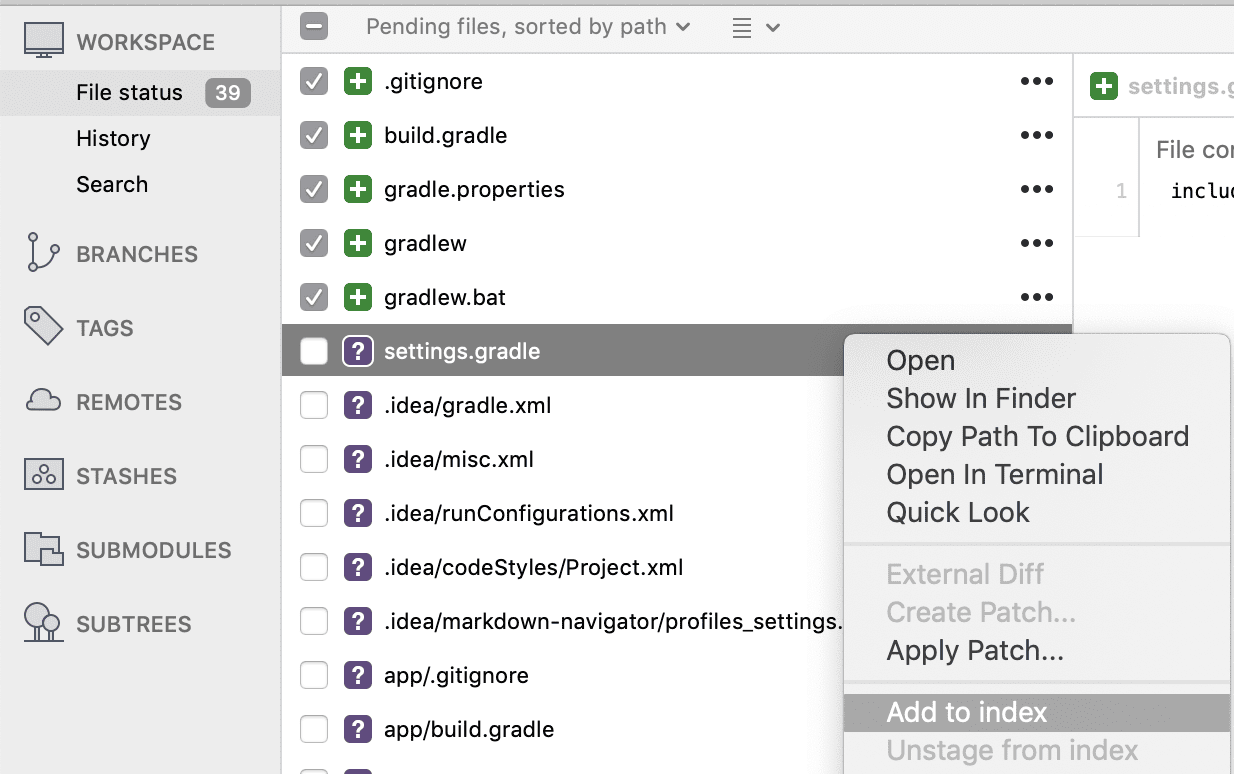
Task: Select the Branches sidebar icon
Action: [x=42, y=253]
